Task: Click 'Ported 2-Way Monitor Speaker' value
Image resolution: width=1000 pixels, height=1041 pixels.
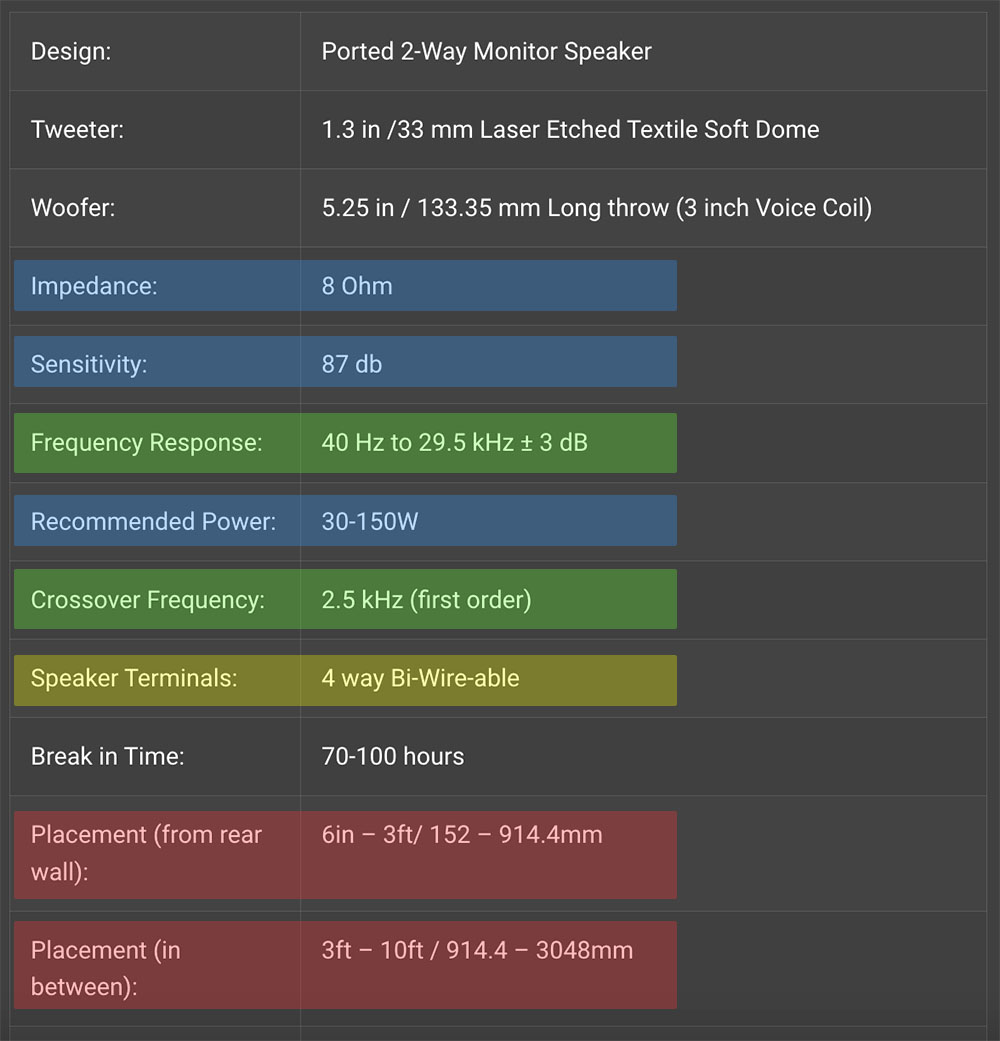Action: coord(486,52)
